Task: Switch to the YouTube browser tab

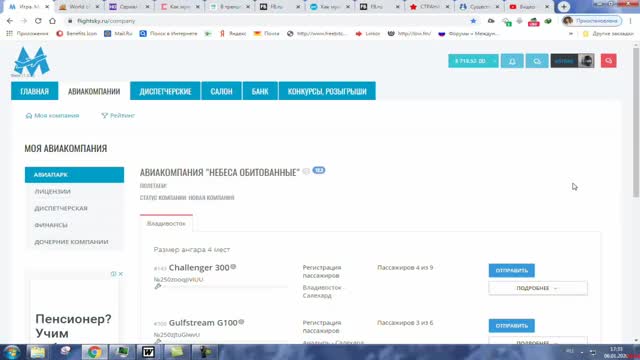Action: [x=529, y=7]
